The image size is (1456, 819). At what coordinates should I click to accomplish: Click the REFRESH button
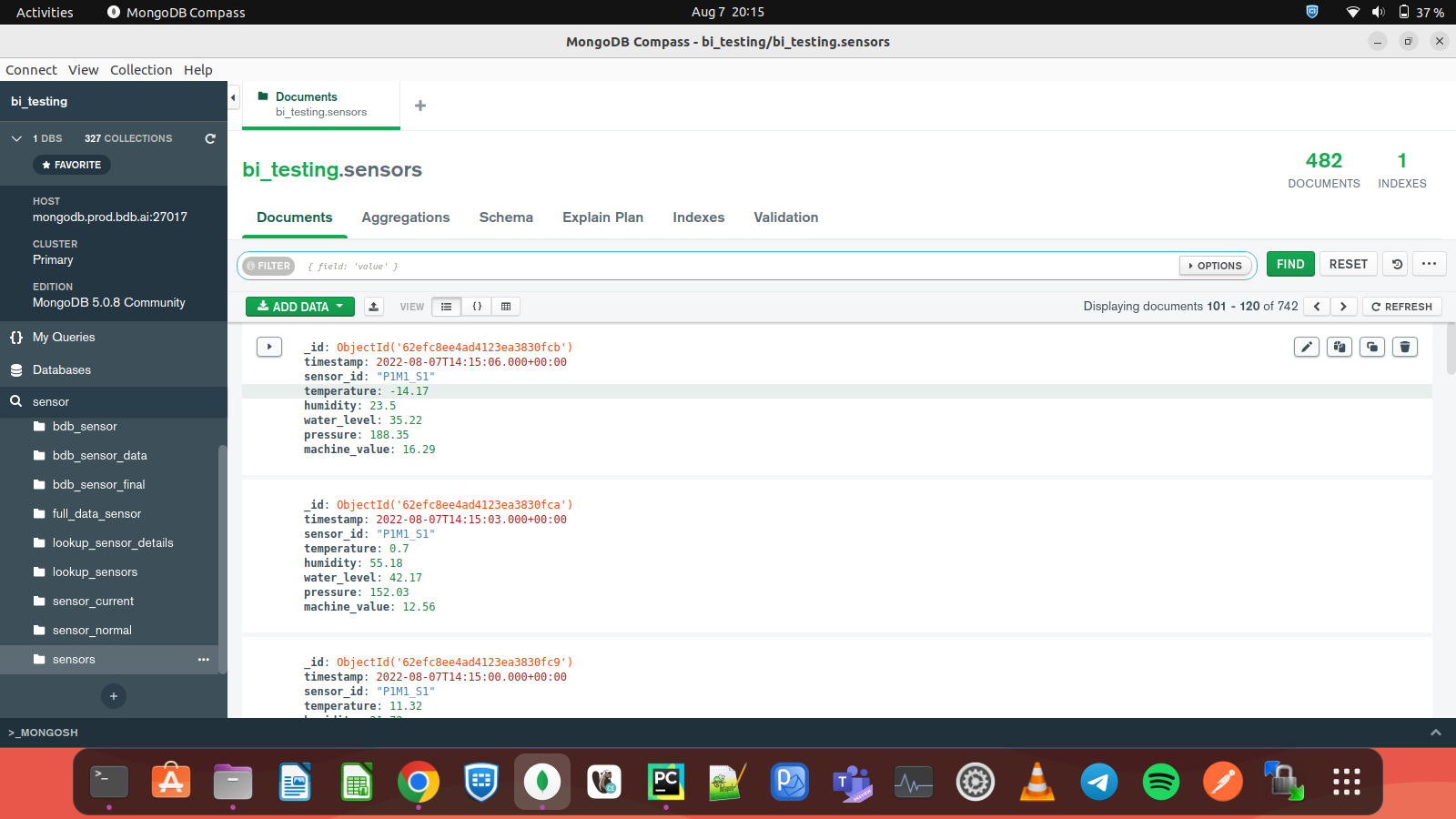click(1401, 307)
